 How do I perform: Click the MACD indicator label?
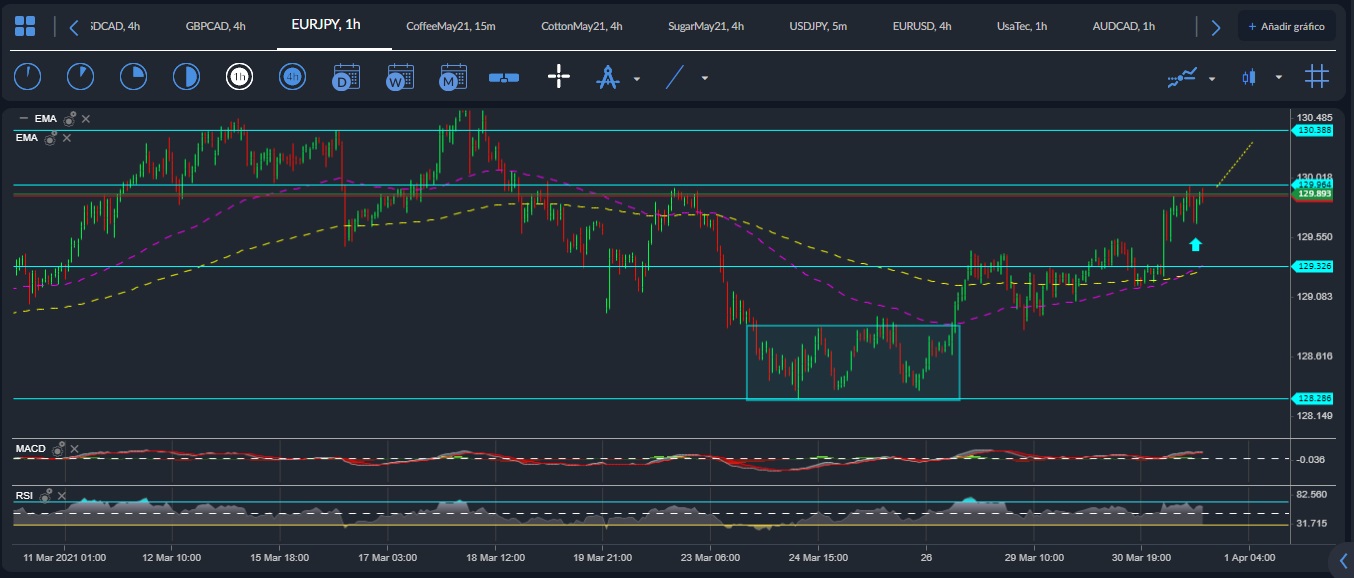pyautogui.click(x=31, y=449)
